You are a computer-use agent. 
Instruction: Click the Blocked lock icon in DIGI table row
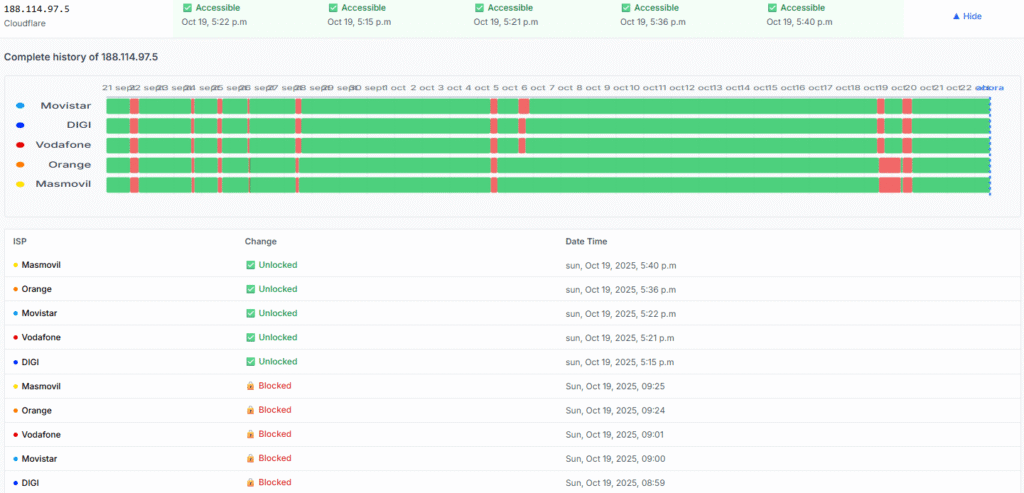(251, 482)
